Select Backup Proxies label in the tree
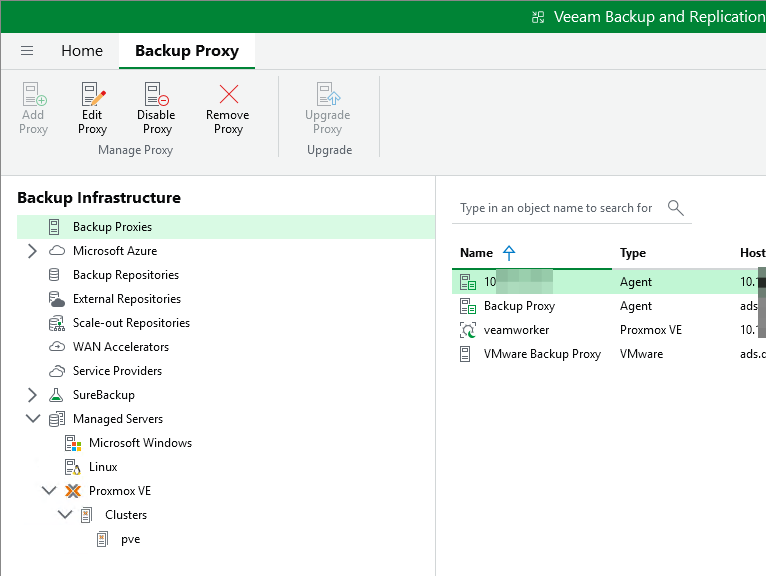 point(112,227)
